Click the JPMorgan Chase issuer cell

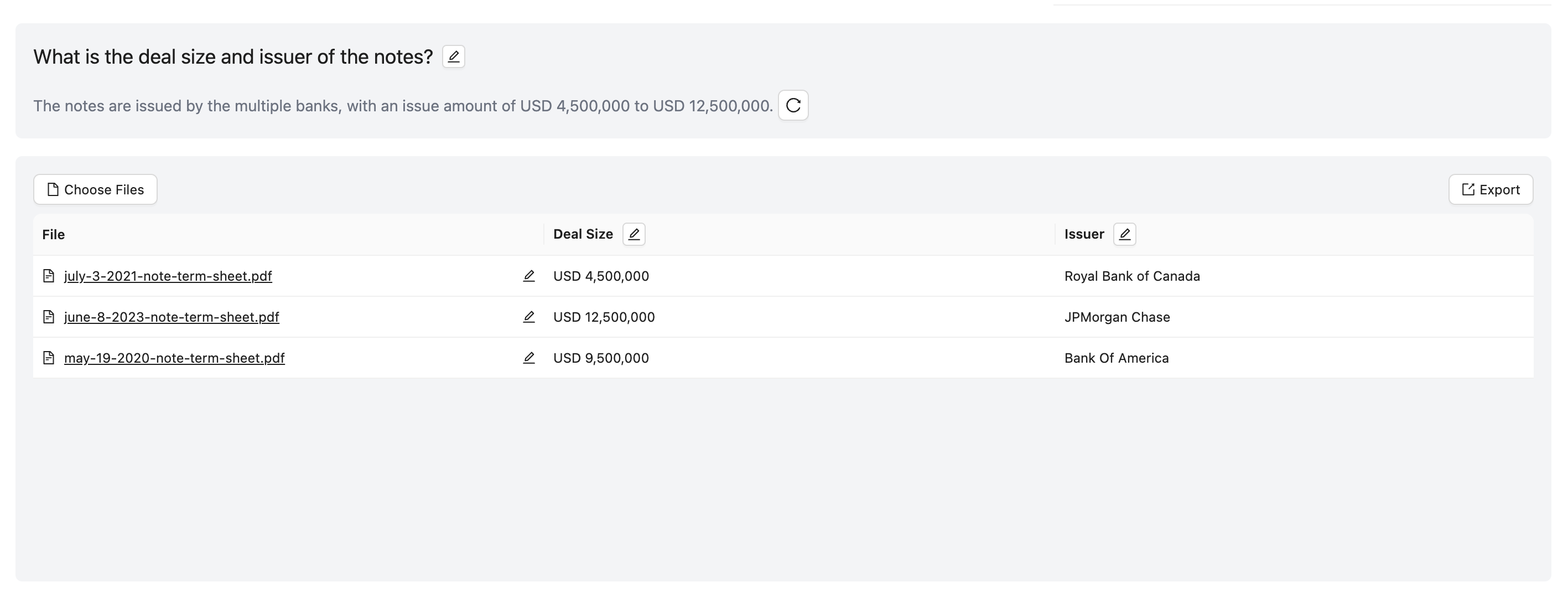(1117, 317)
